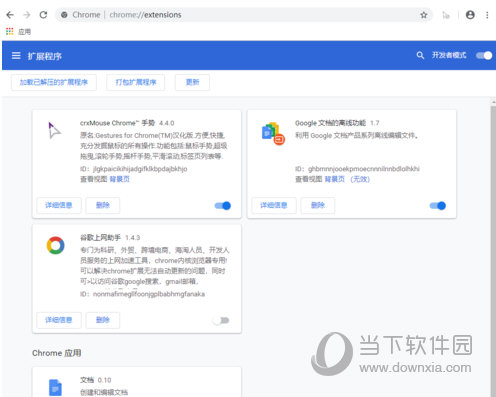Click 打包扩展程序 button
Screen dimensions: 496x397
pos(136,82)
